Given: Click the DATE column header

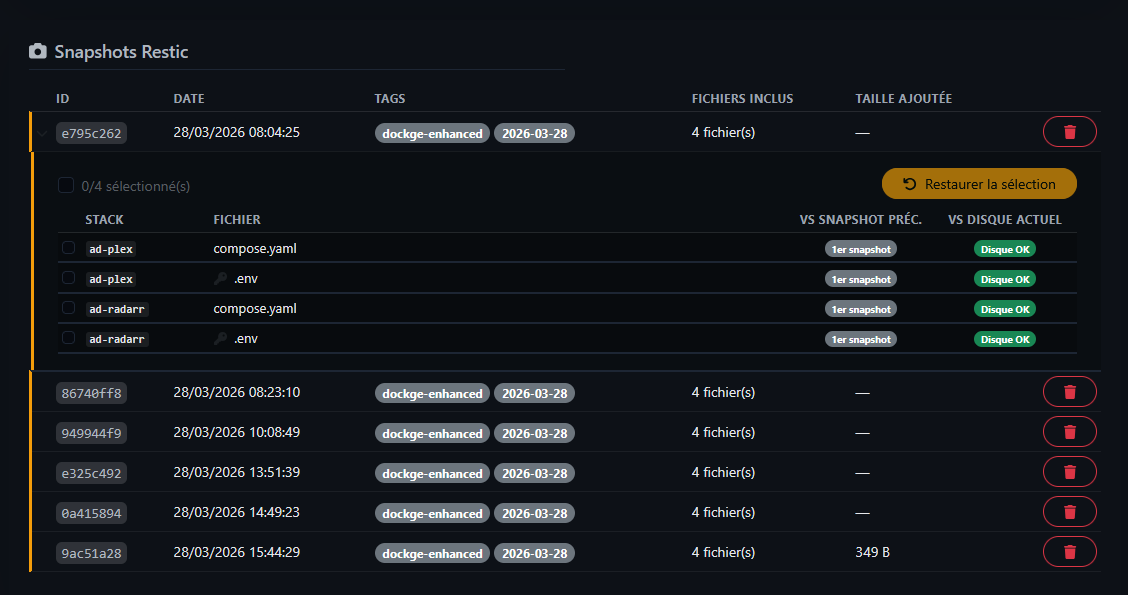Looking at the screenshot, I should 189,99.
